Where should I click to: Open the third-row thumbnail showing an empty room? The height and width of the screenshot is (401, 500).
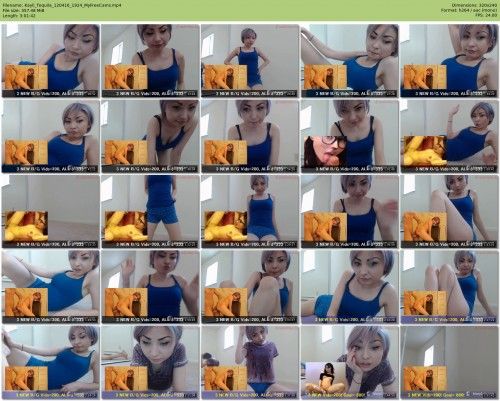pos(51,212)
